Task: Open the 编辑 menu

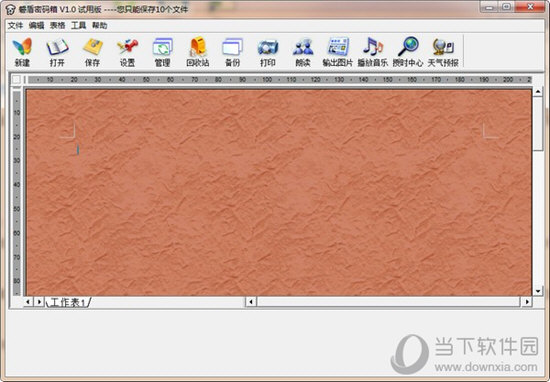Action: (36, 25)
